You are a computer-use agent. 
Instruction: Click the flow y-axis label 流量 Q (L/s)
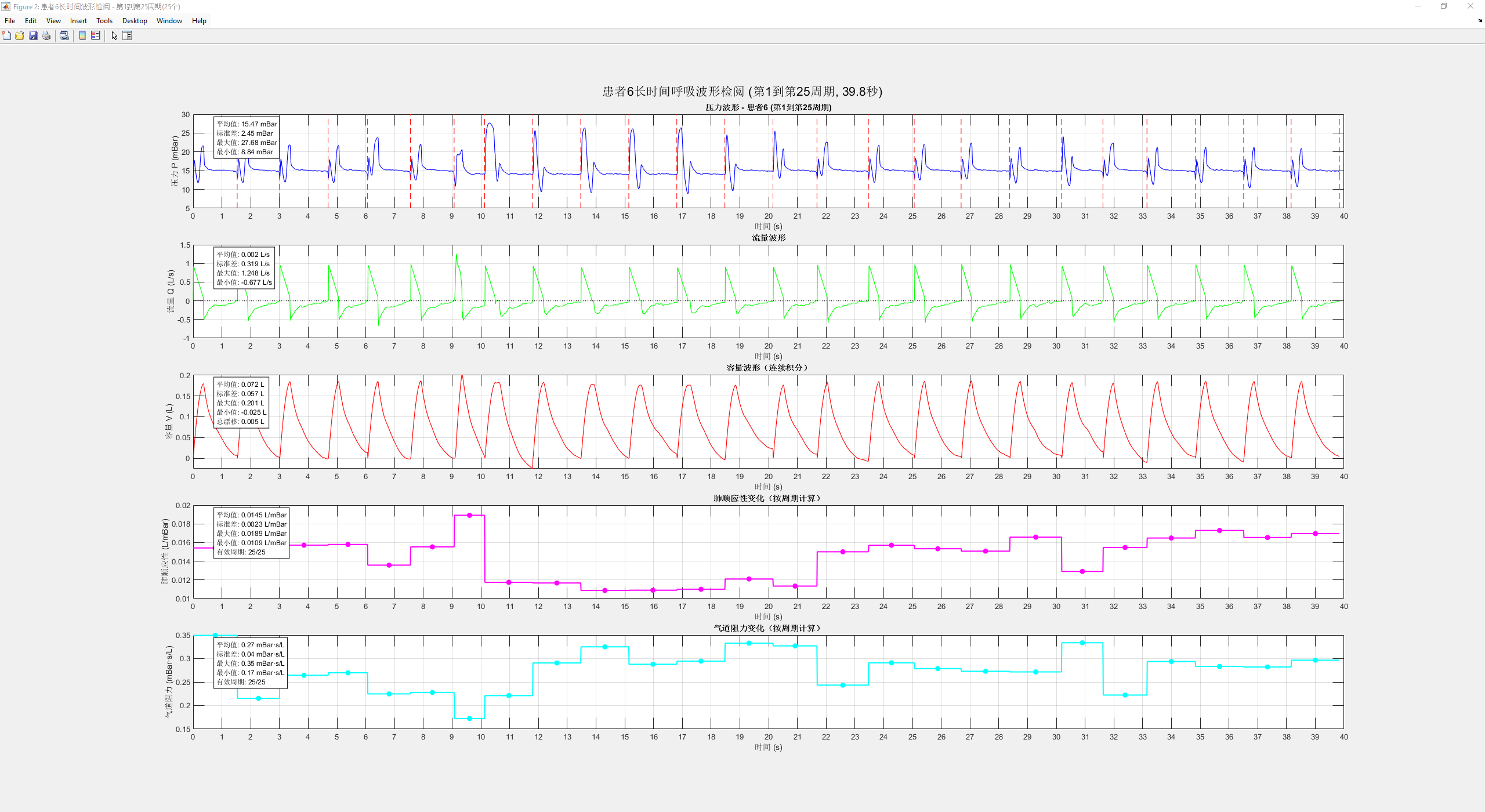(171, 291)
